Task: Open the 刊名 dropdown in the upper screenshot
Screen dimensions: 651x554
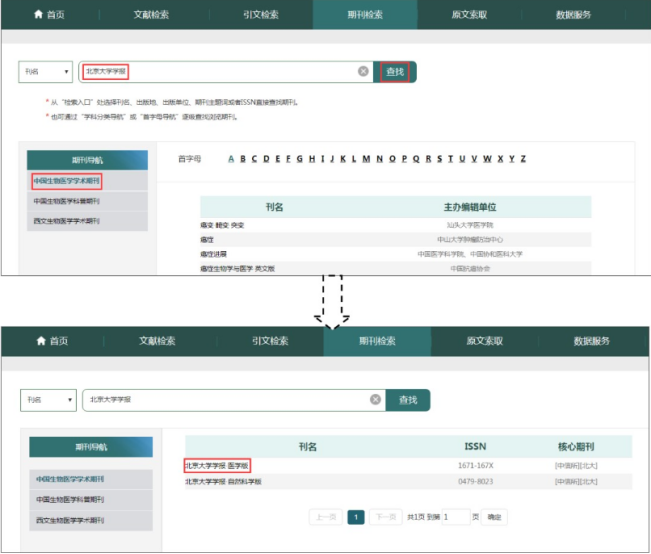Action: pyautogui.click(x=46, y=72)
